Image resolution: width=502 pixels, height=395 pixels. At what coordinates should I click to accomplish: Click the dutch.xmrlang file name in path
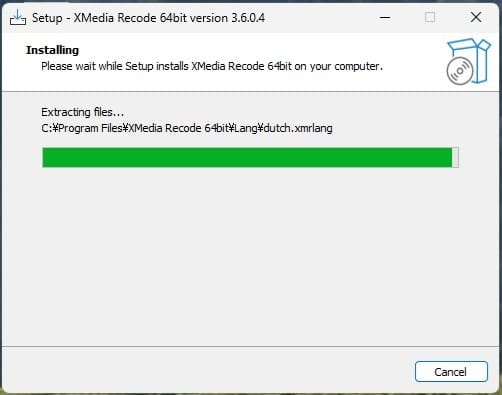pyautogui.click(x=298, y=128)
